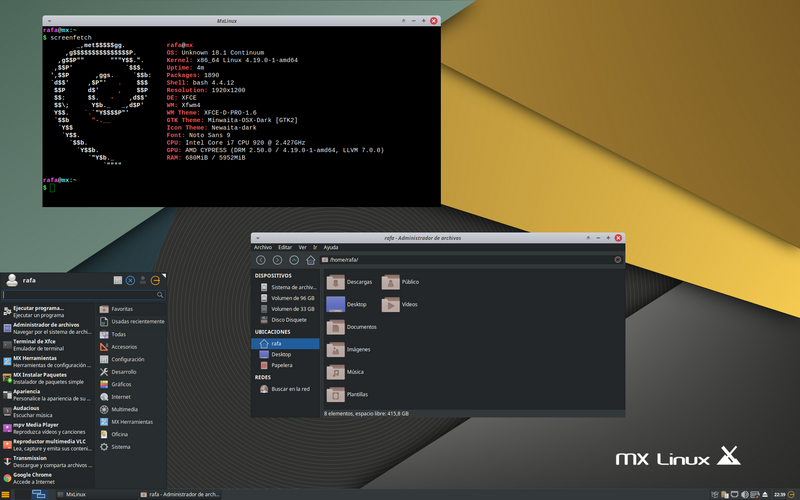Open window menu arrow of file manager title bar
The image size is (800, 500).
258,238
